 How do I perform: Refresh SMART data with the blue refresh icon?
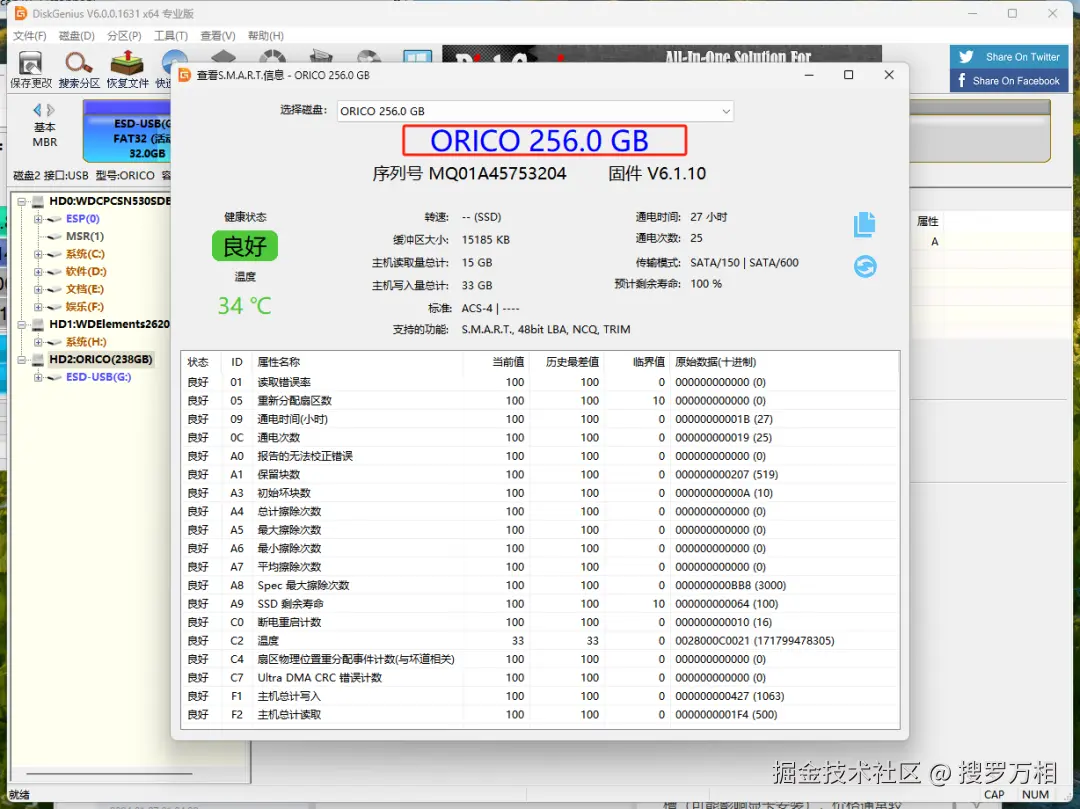pos(865,266)
